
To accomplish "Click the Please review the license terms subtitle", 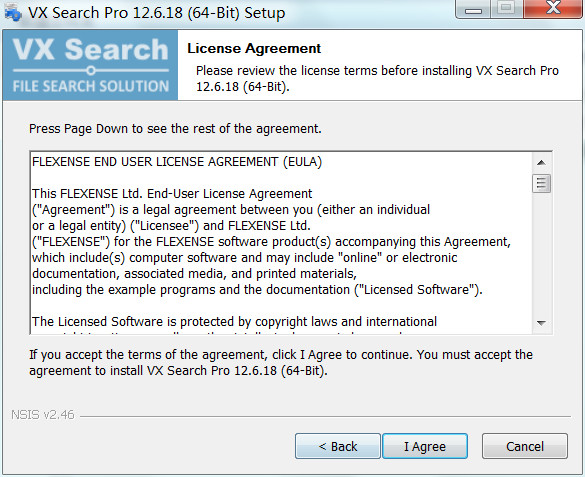I will pos(377,78).
